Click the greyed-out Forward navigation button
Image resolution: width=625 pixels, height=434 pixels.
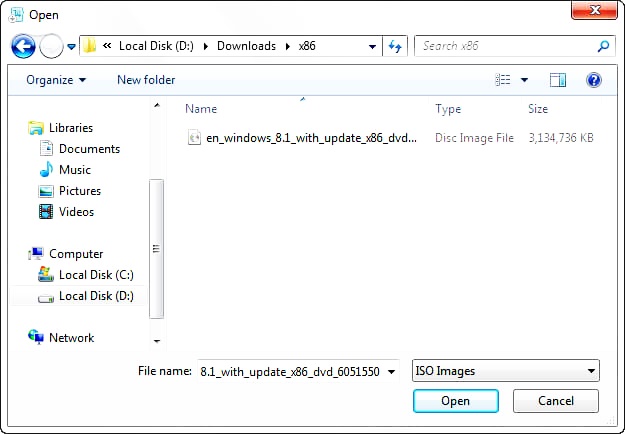[x=51, y=46]
